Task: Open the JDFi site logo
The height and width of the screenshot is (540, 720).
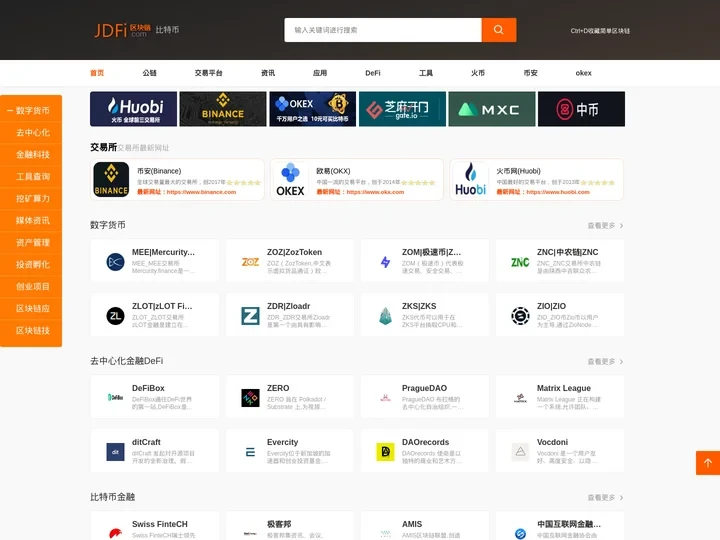Action: 122,30
